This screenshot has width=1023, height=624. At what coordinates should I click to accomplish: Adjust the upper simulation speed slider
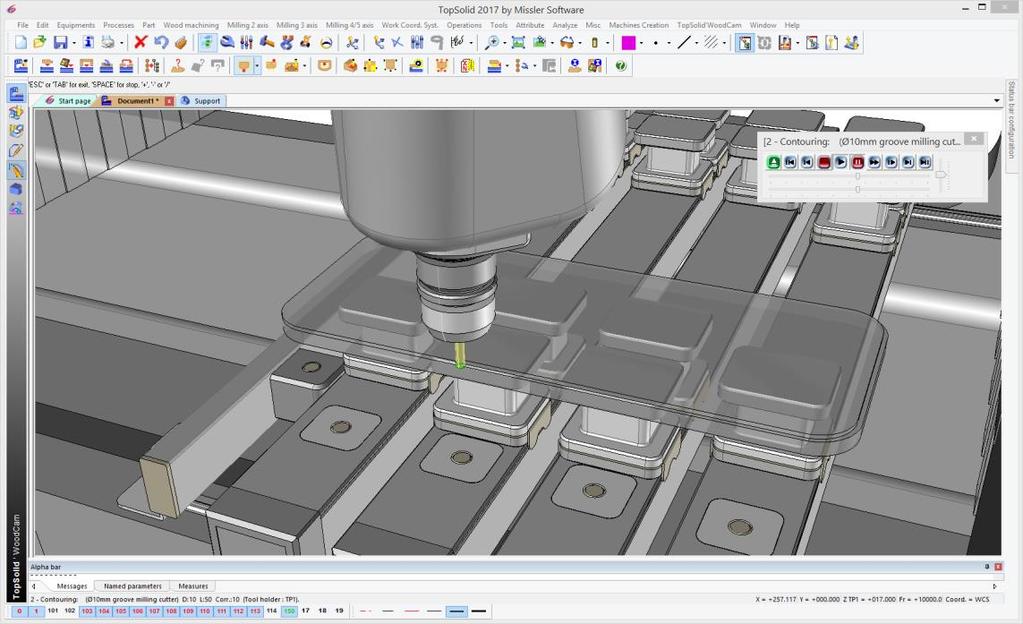click(x=857, y=176)
